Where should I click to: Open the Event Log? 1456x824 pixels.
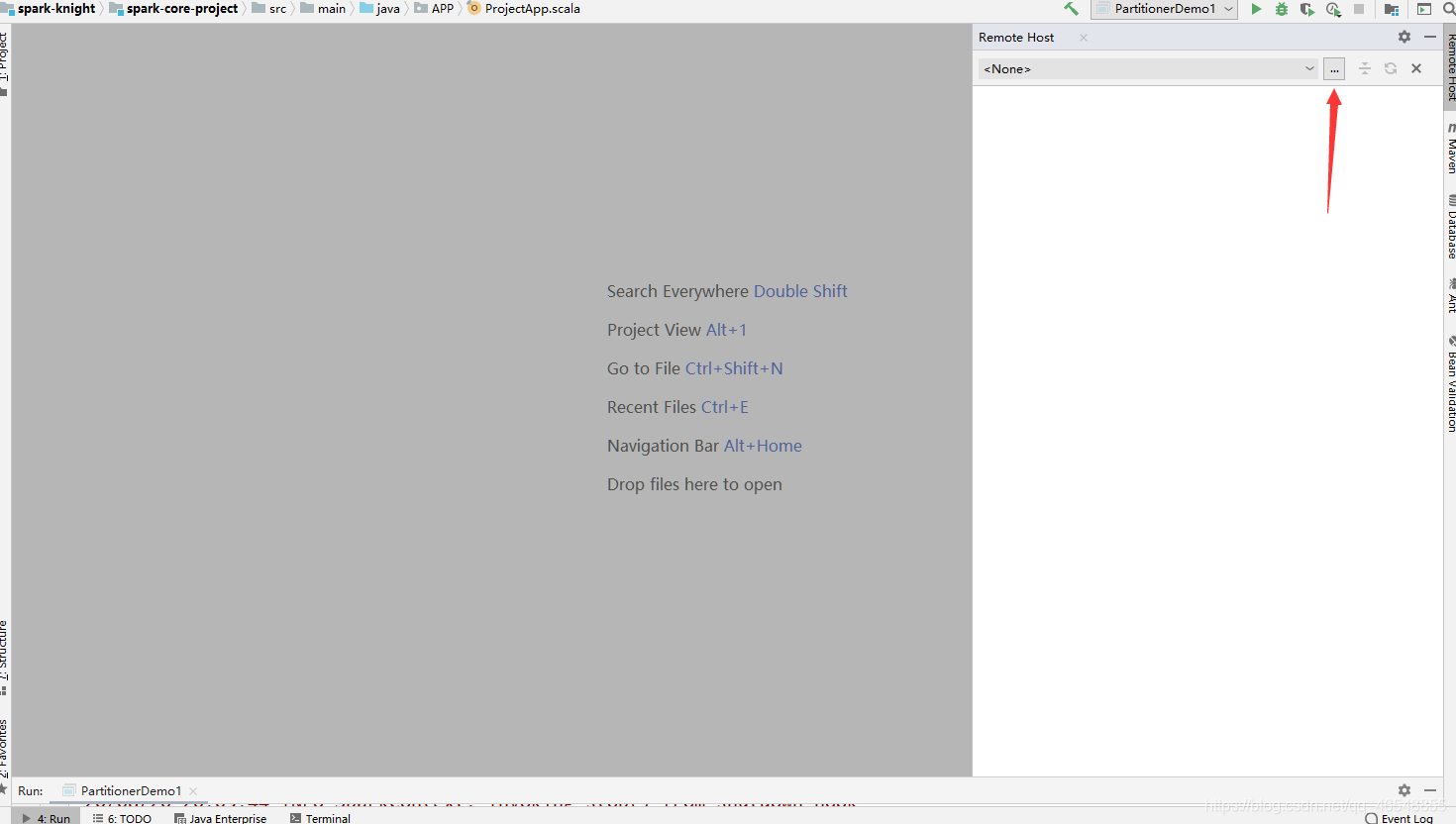click(1399, 818)
